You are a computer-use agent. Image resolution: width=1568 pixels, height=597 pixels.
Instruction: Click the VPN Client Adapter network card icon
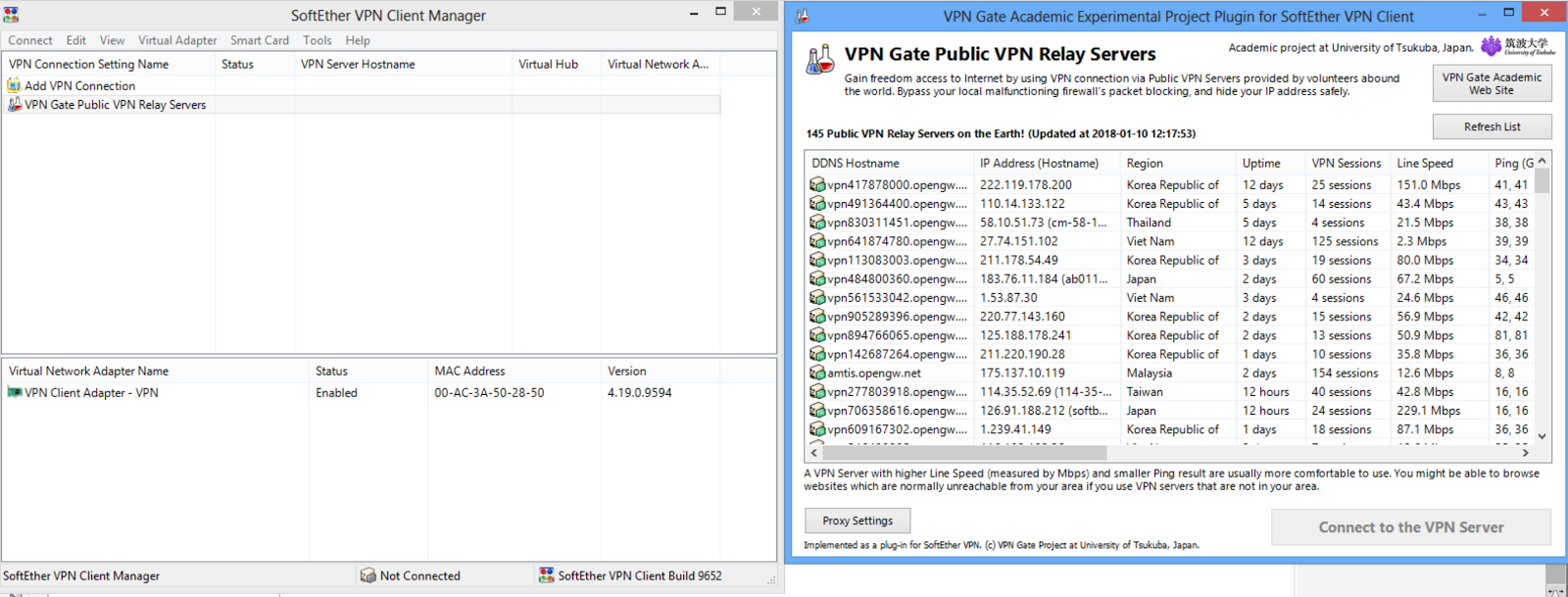[x=14, y=392]
